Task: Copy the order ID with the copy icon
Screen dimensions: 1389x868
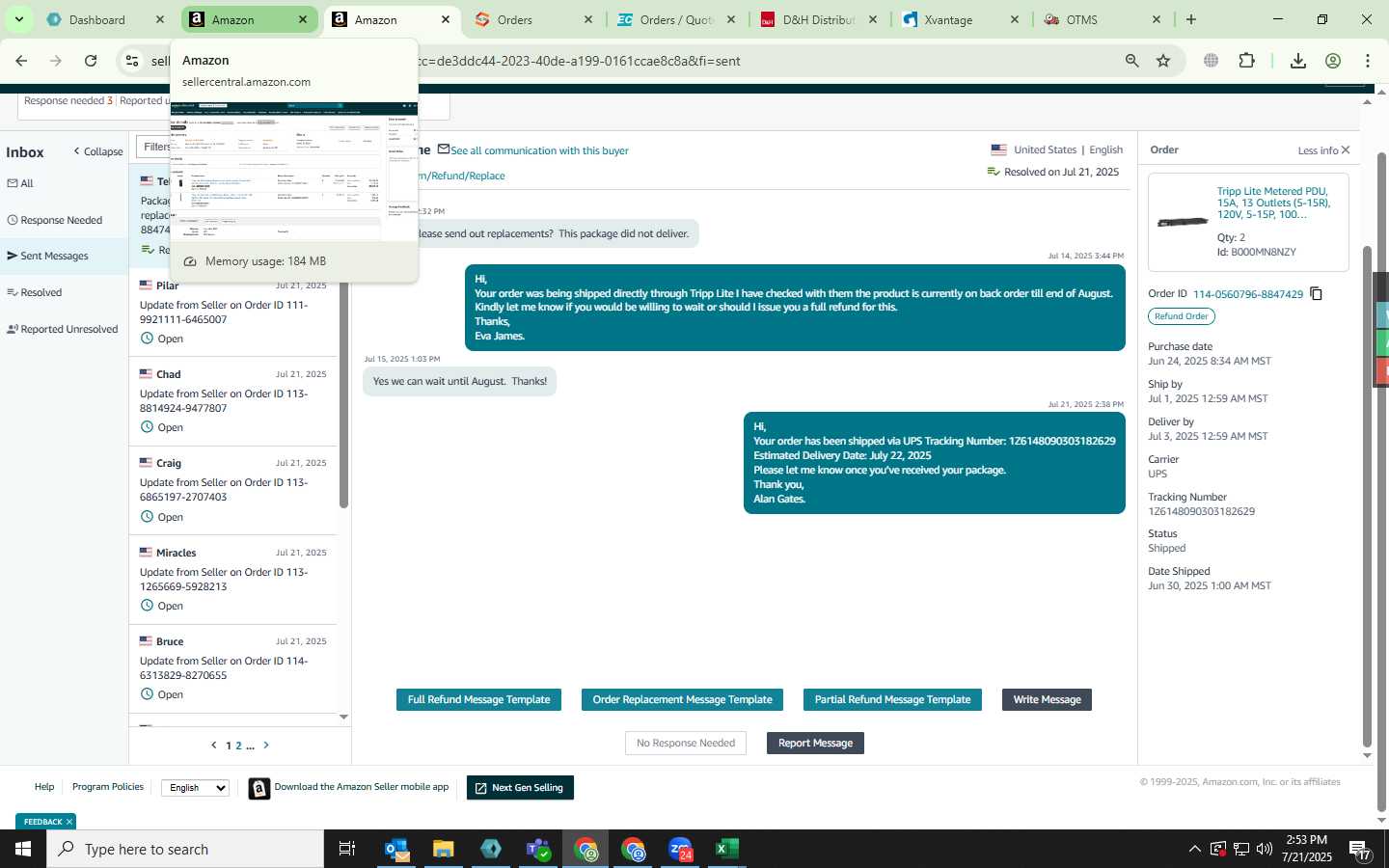Action: click(1317, 293)
